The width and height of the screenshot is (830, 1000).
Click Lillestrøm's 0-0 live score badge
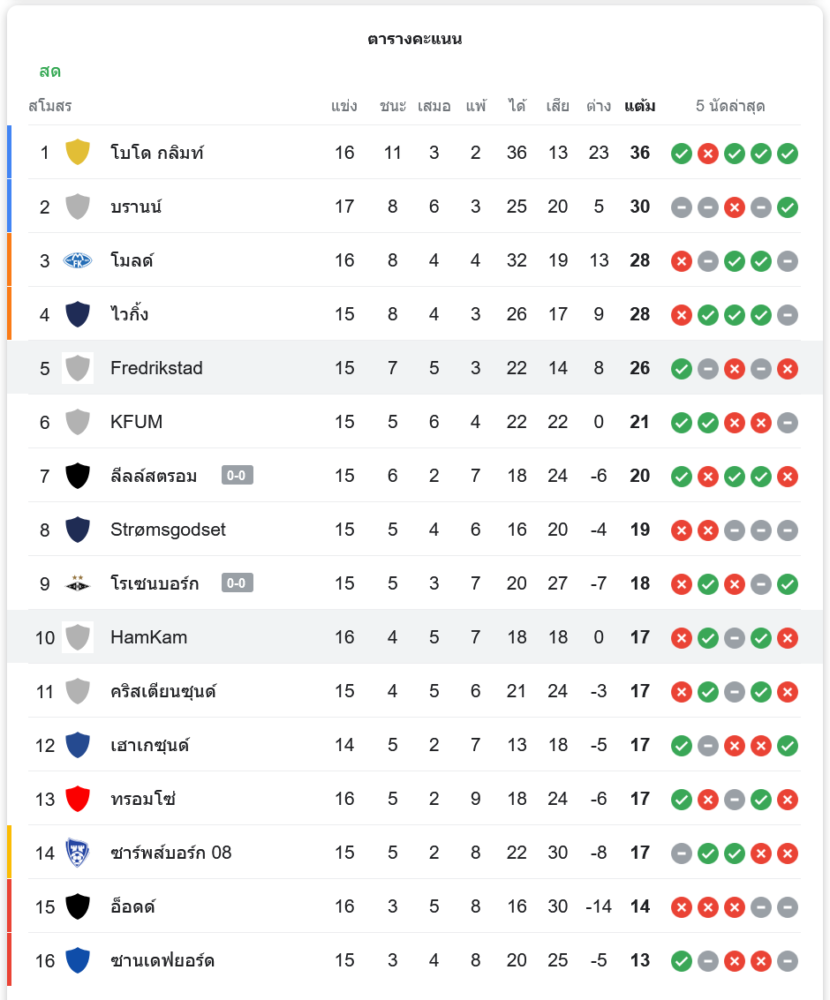(237, 475)
